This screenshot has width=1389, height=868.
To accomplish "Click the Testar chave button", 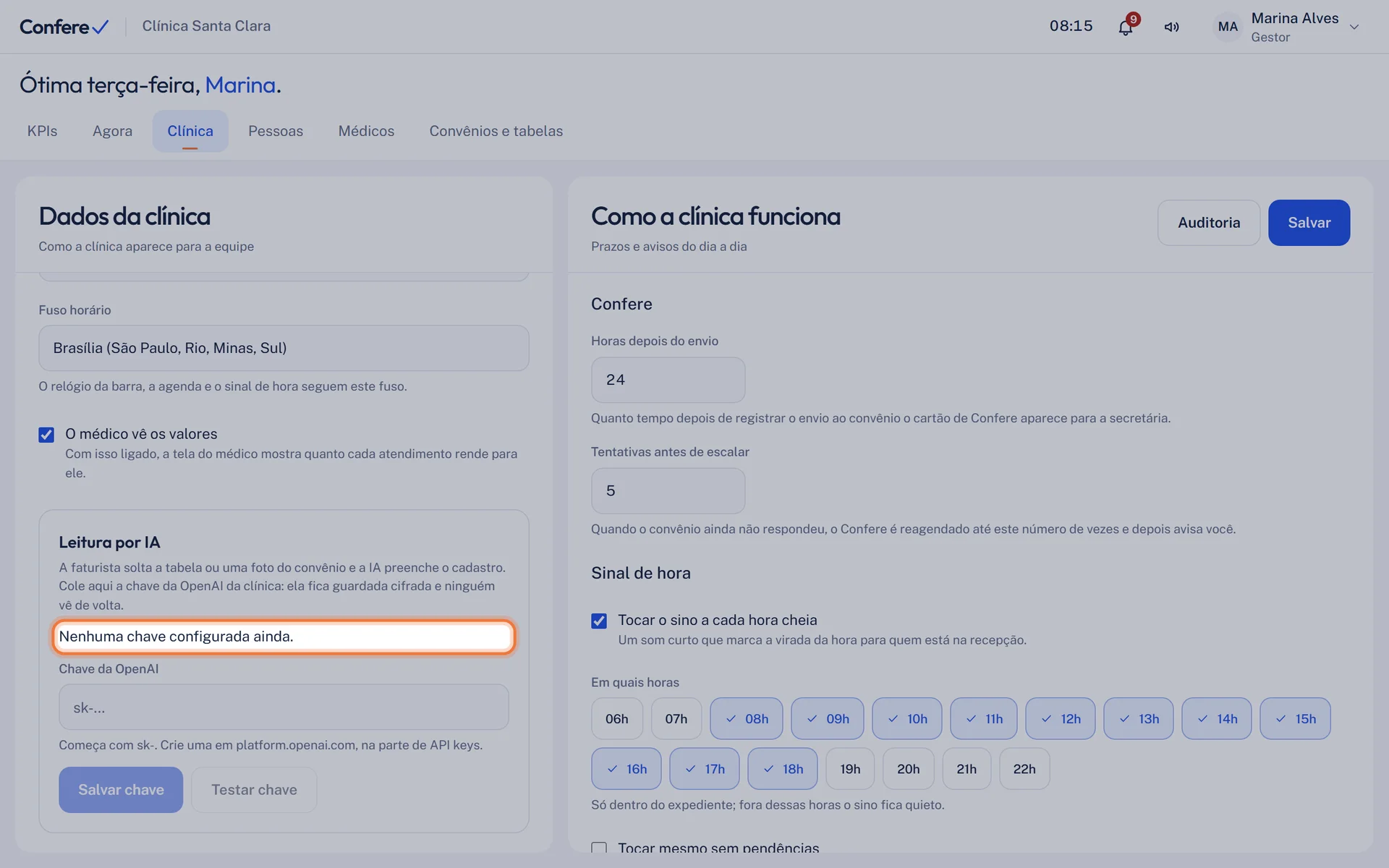I will pos(254,790).
